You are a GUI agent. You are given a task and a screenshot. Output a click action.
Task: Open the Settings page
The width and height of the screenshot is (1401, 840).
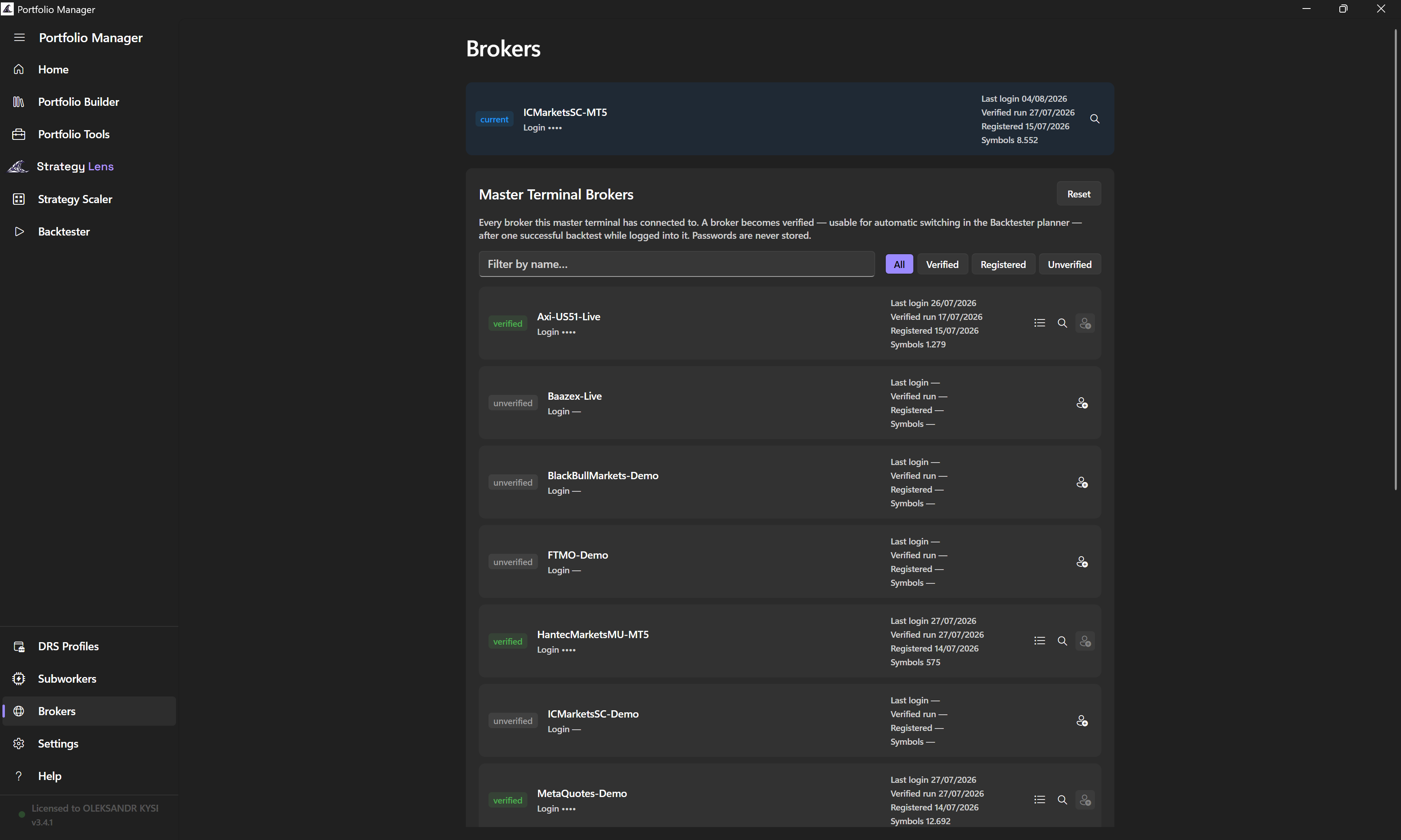point(58,744)
